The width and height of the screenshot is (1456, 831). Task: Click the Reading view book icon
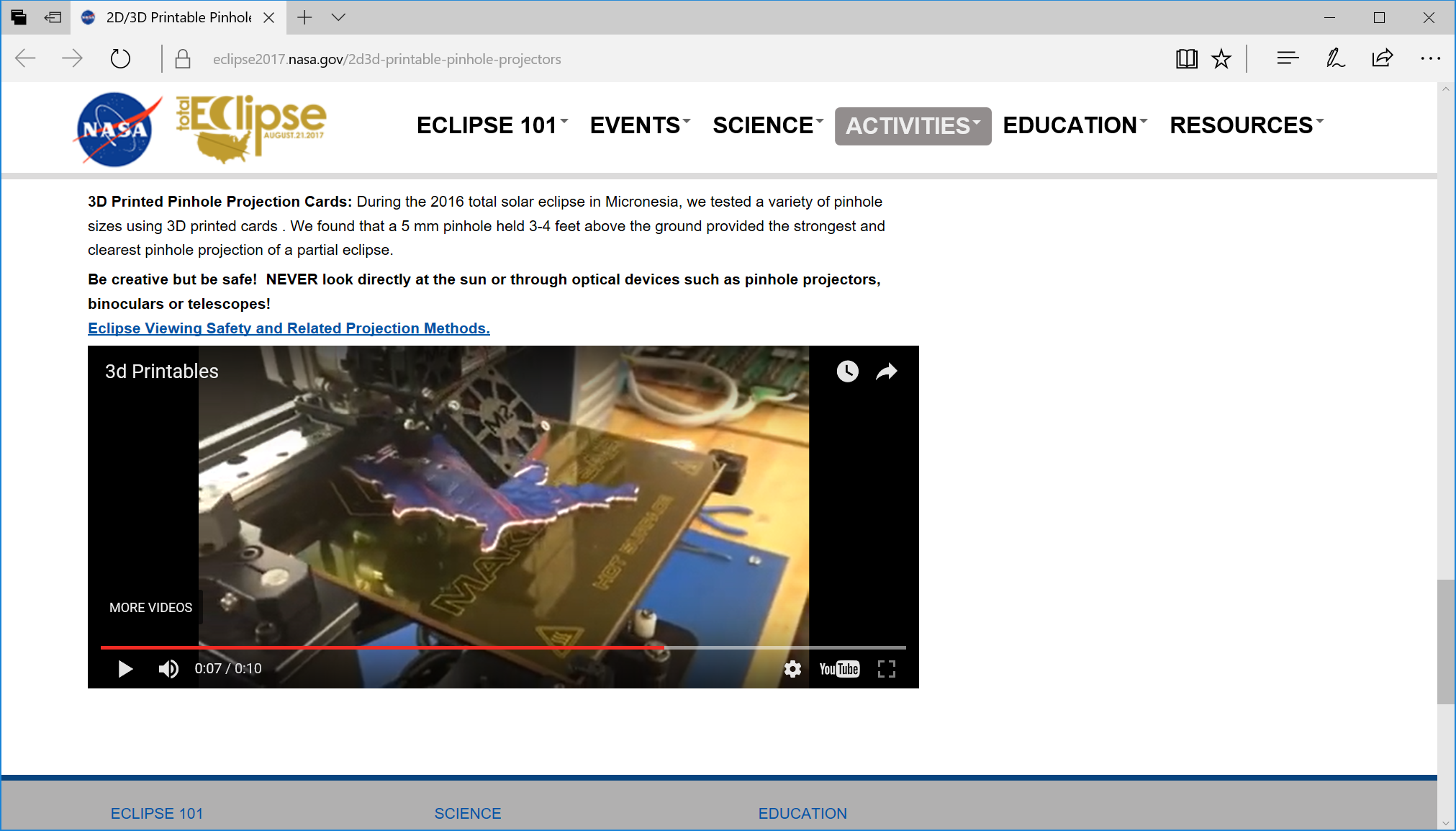coord(1186,59)
